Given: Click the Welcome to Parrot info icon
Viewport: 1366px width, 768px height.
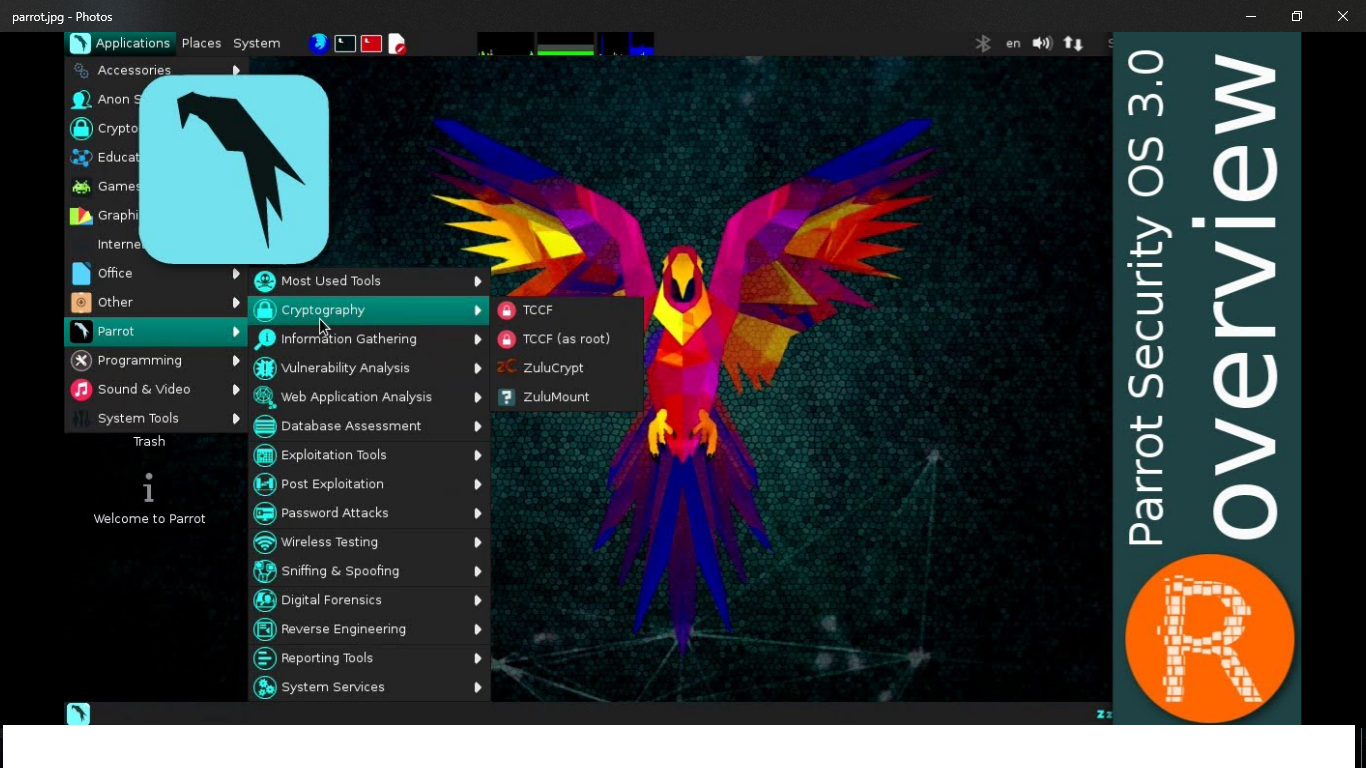Looking at the screenshot, I should (149, 488).
